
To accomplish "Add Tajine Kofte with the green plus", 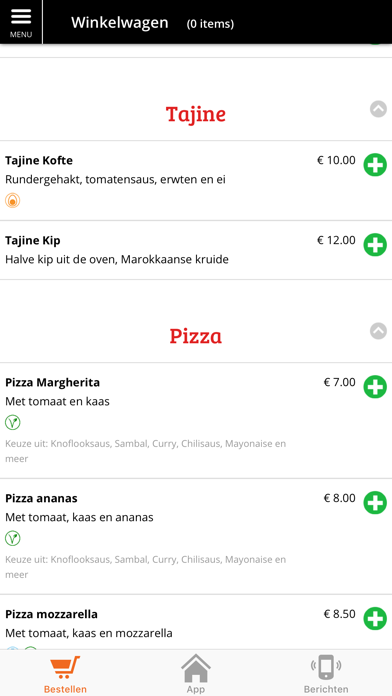I will 375,165.
